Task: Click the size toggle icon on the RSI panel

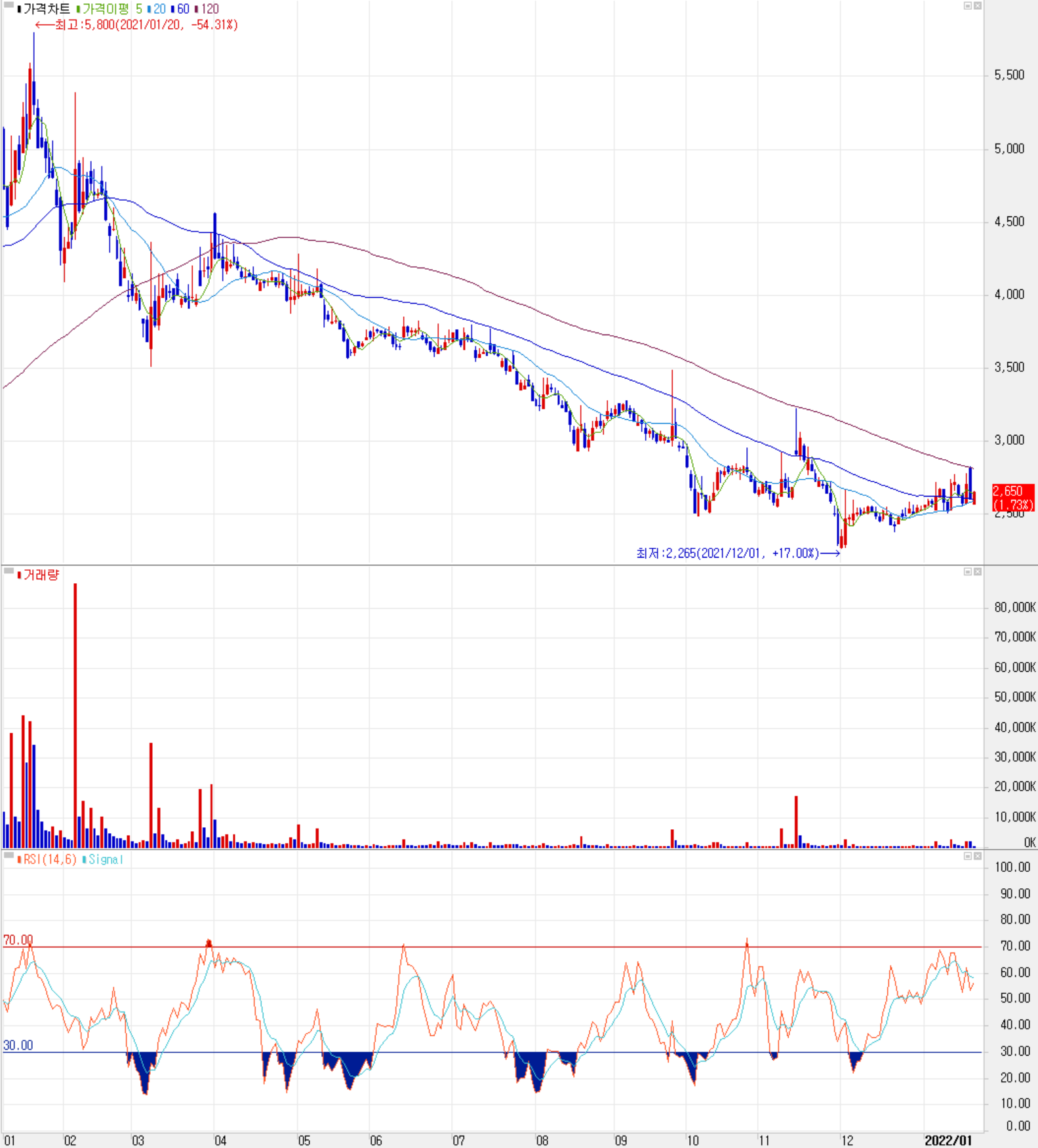Action: [968, 856]
